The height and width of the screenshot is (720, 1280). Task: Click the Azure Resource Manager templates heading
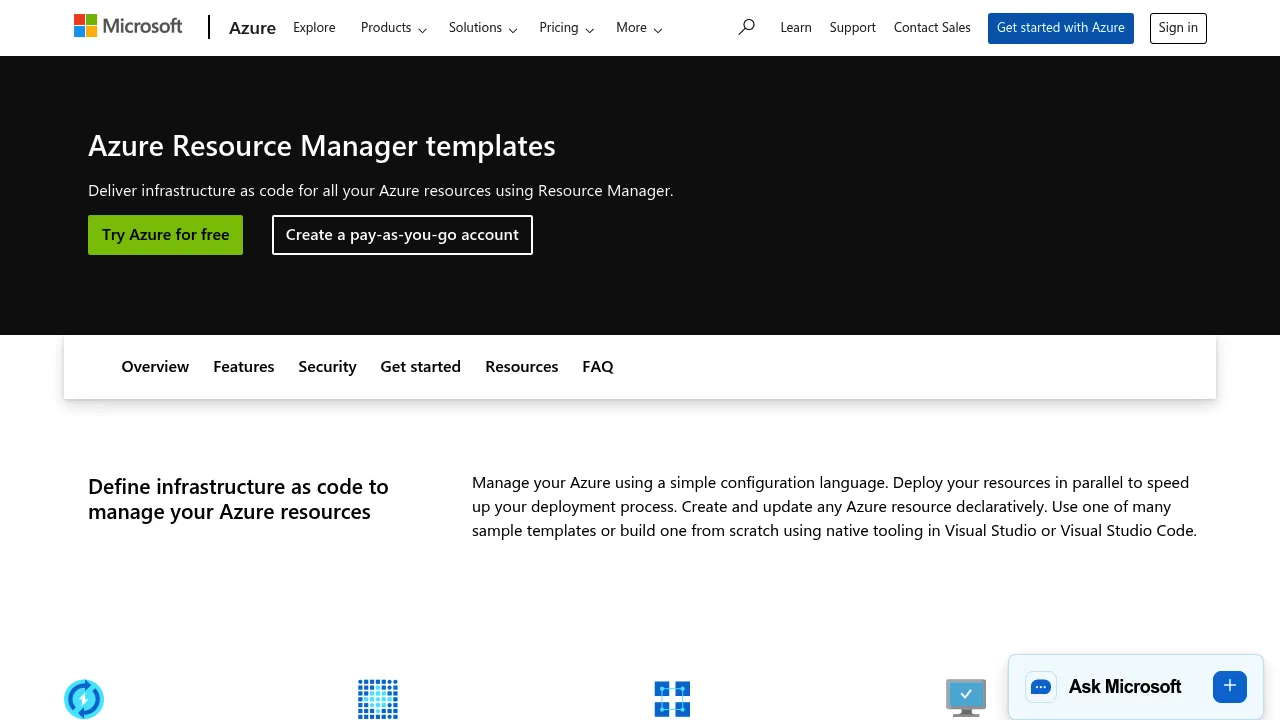[x=322, y=146]
